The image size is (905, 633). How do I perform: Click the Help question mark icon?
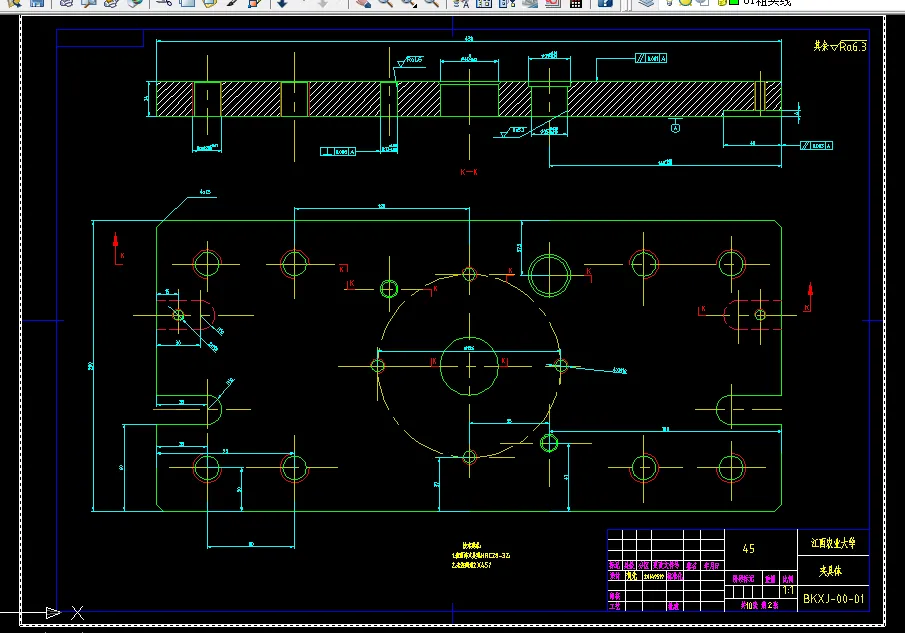[604, 3]
